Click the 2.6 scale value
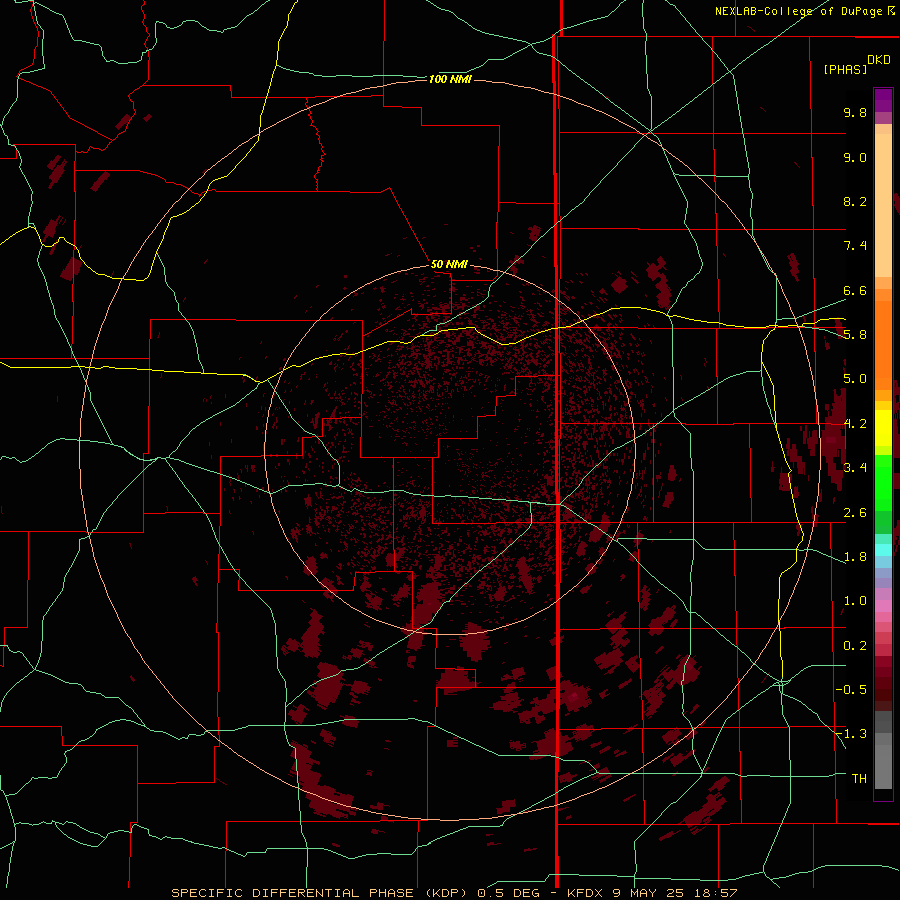The image size is (900, 900). point(855,513)
